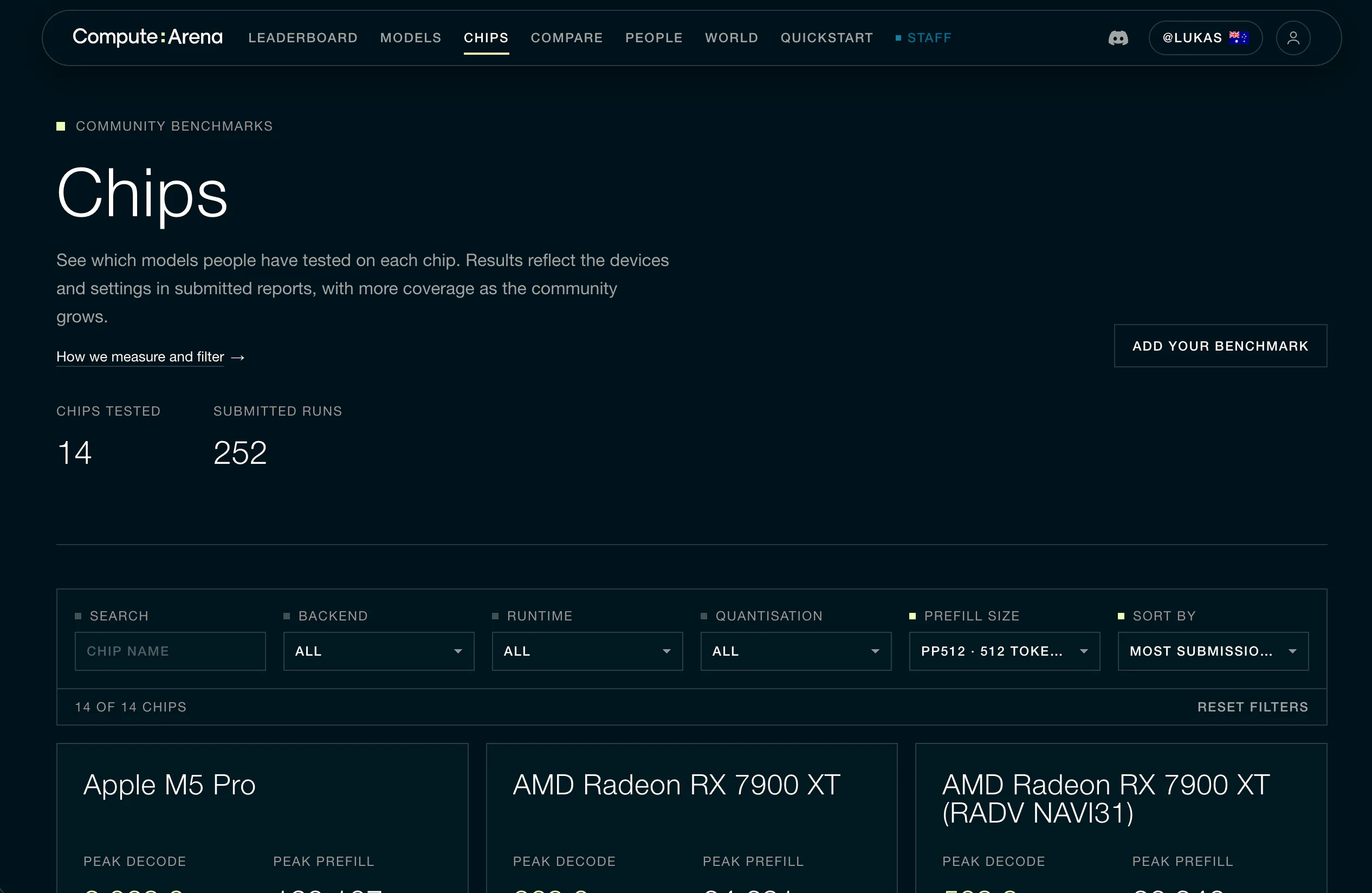1372x893 pixels.
Task: Navigate to the People page
Action: 653,38
